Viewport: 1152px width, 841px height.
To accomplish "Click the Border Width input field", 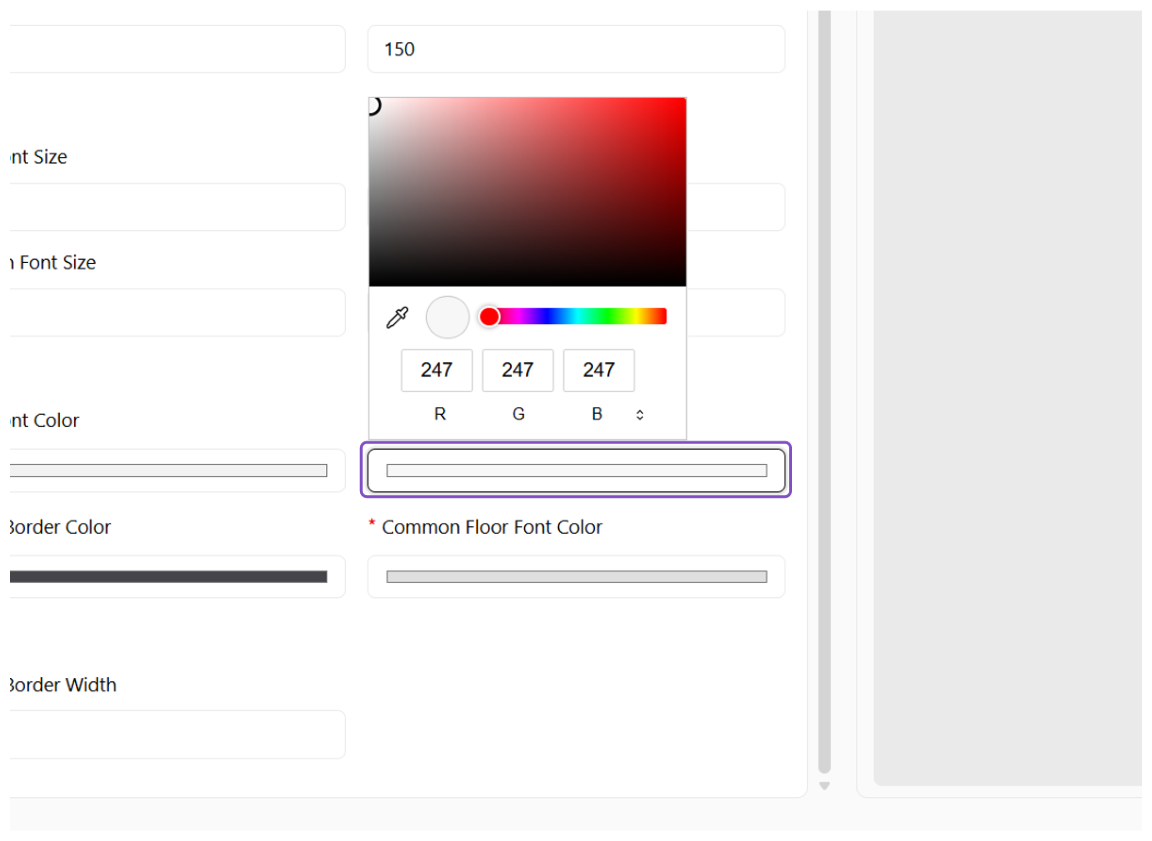I will 177,734.
